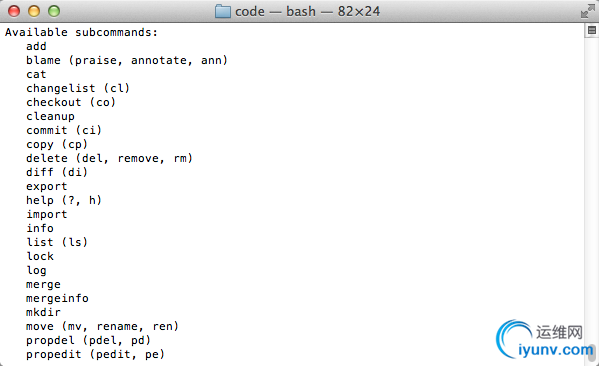Click the 'propedit (pedit, pe)' line
599x366 pixels.
96,354
